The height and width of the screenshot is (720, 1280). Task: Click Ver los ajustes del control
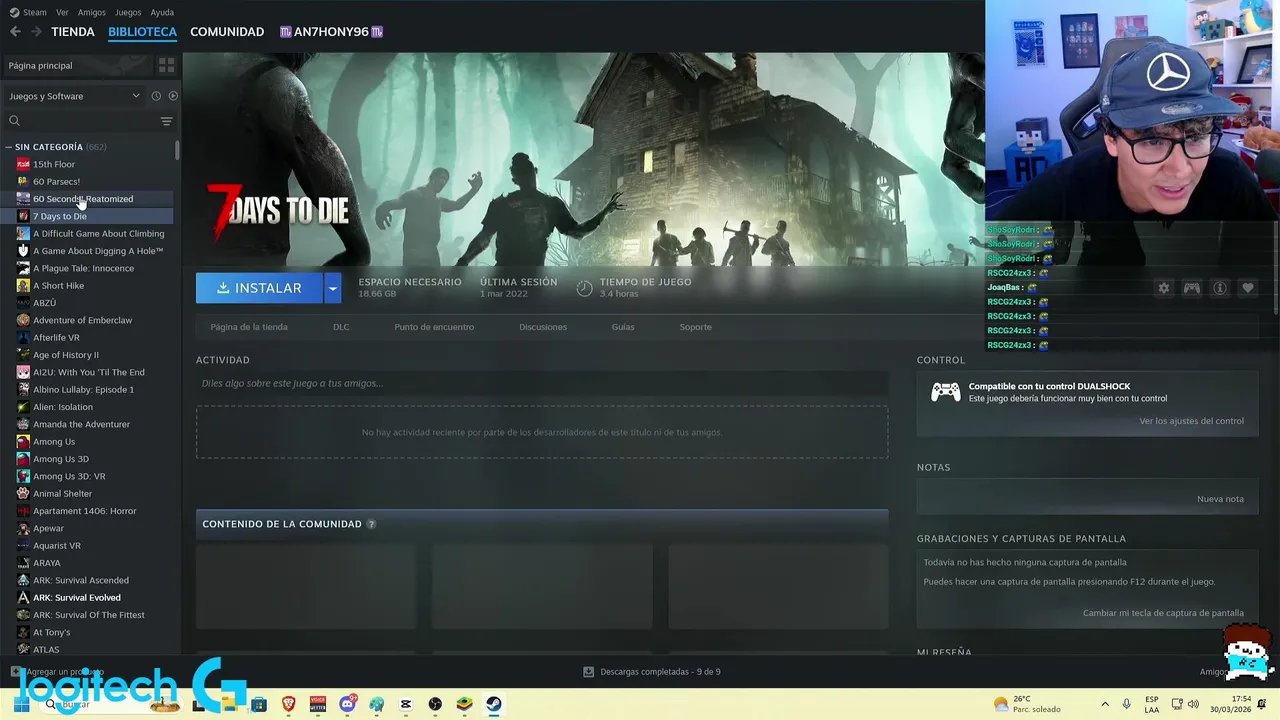(1192, 421)
